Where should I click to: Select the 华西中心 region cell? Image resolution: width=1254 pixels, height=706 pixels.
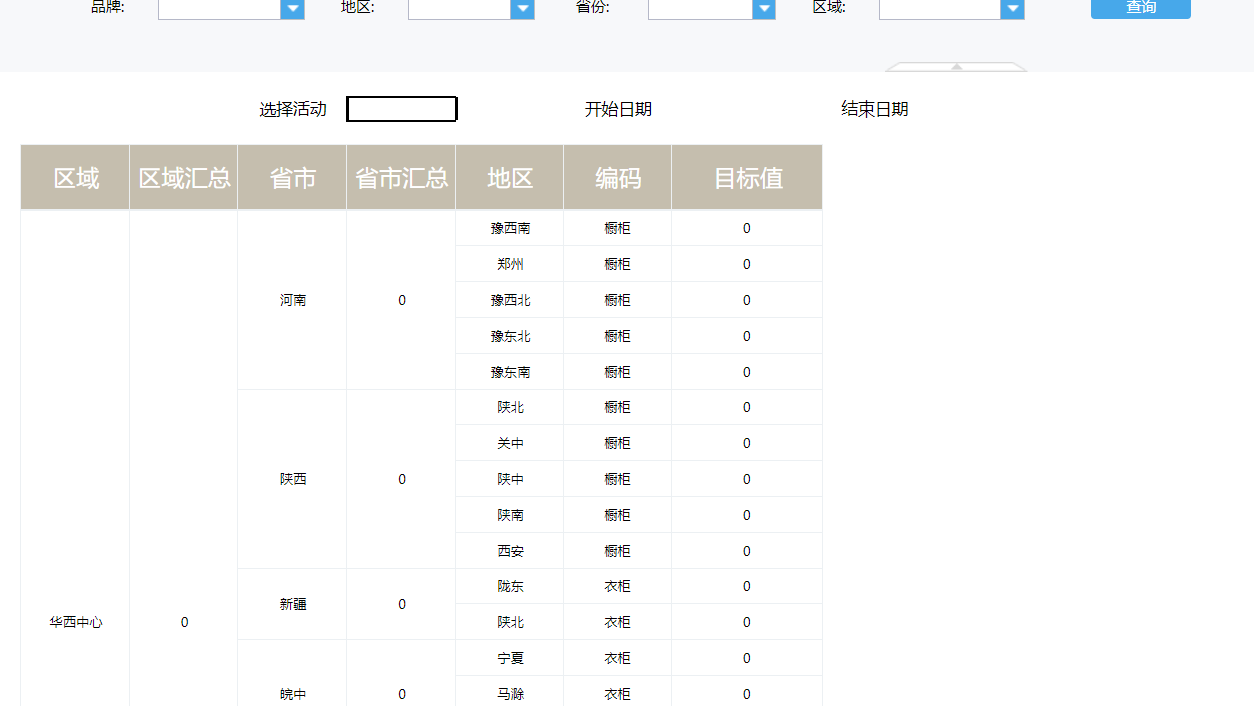pos(76,622)
